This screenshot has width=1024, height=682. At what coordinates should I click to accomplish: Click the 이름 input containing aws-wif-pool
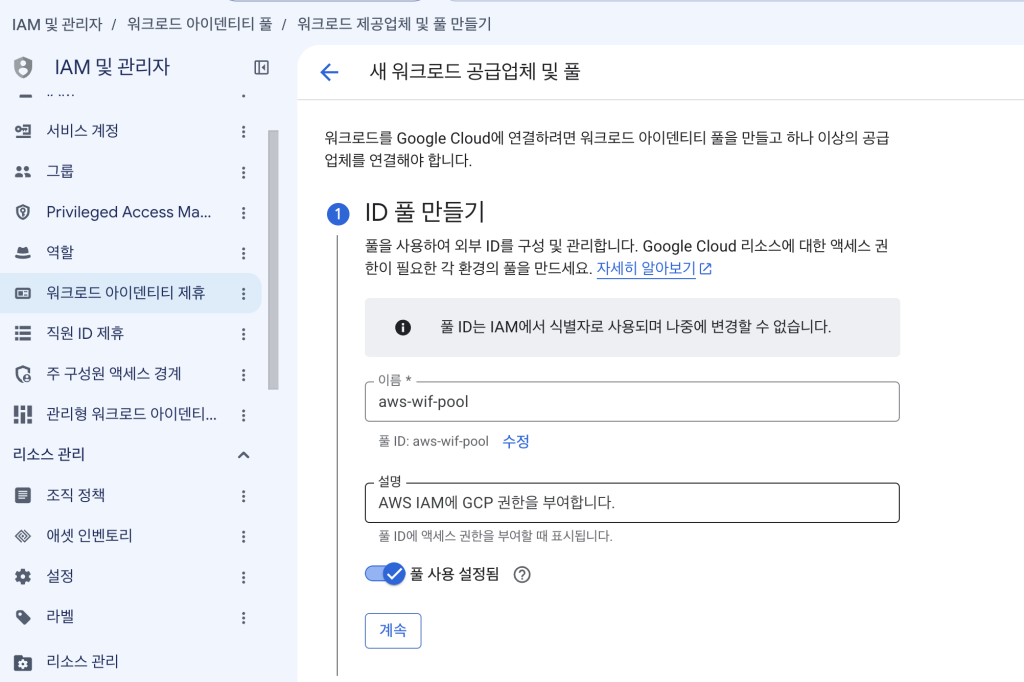[632, 402]
